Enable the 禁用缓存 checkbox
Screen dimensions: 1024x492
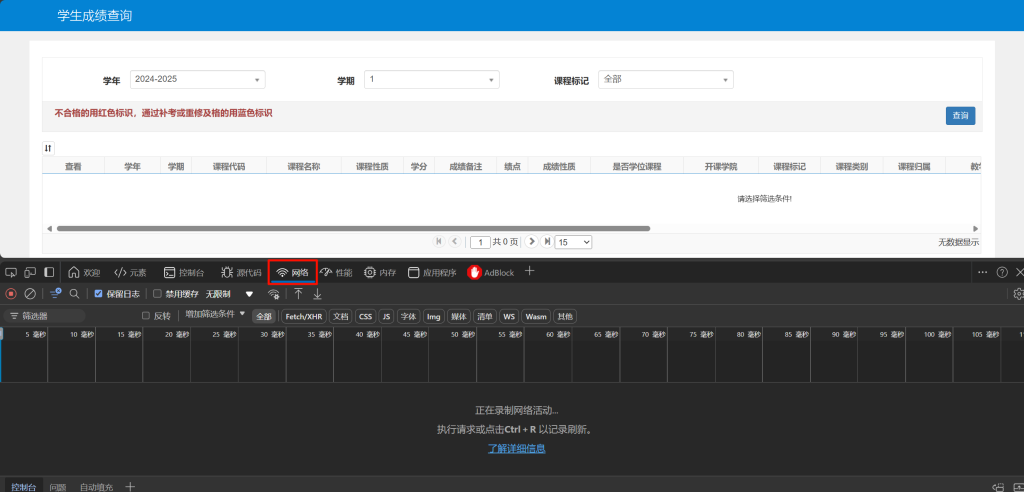tap(157, 294)
